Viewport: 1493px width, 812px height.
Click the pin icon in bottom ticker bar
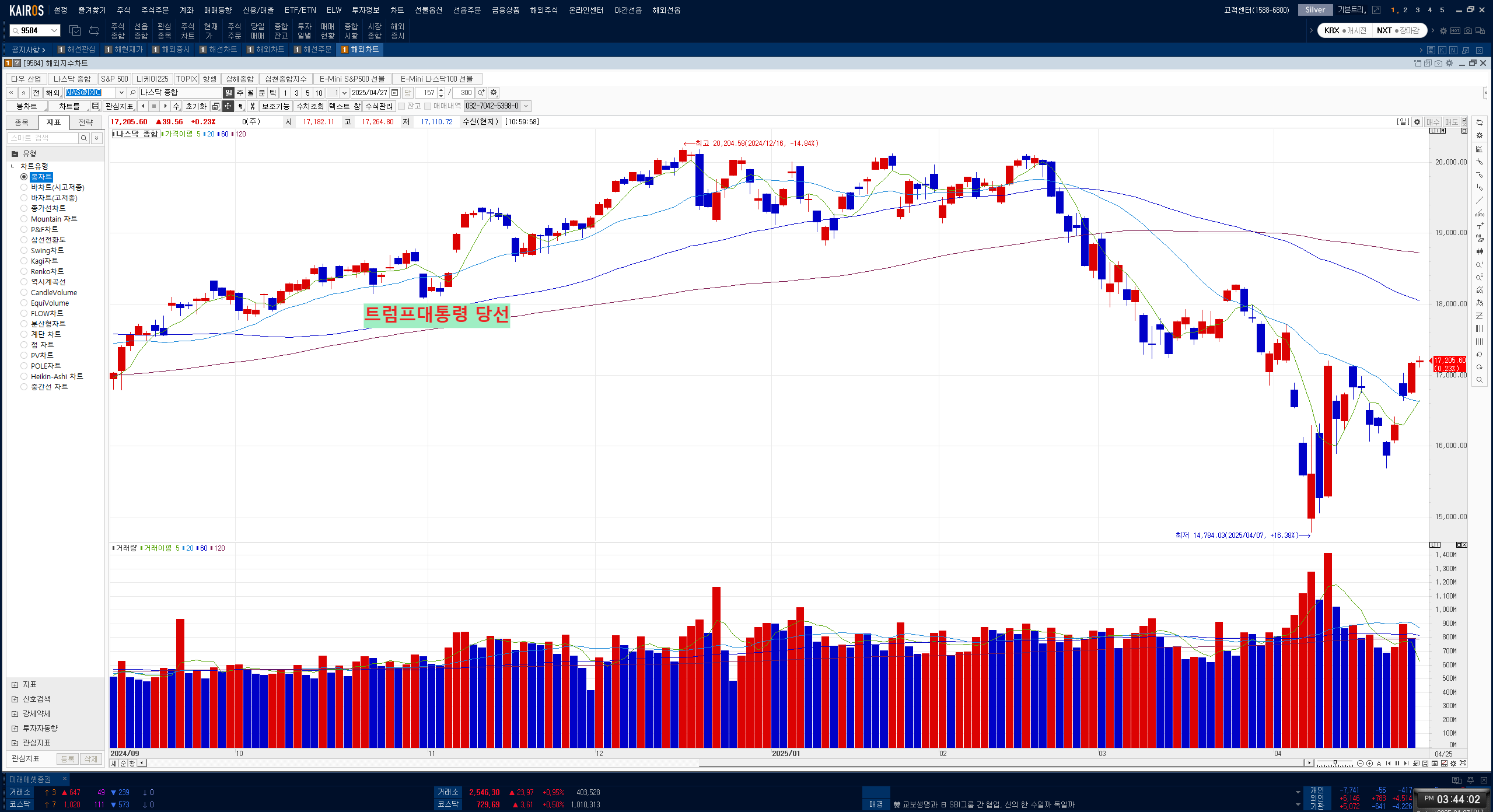tap(1470, 779)
